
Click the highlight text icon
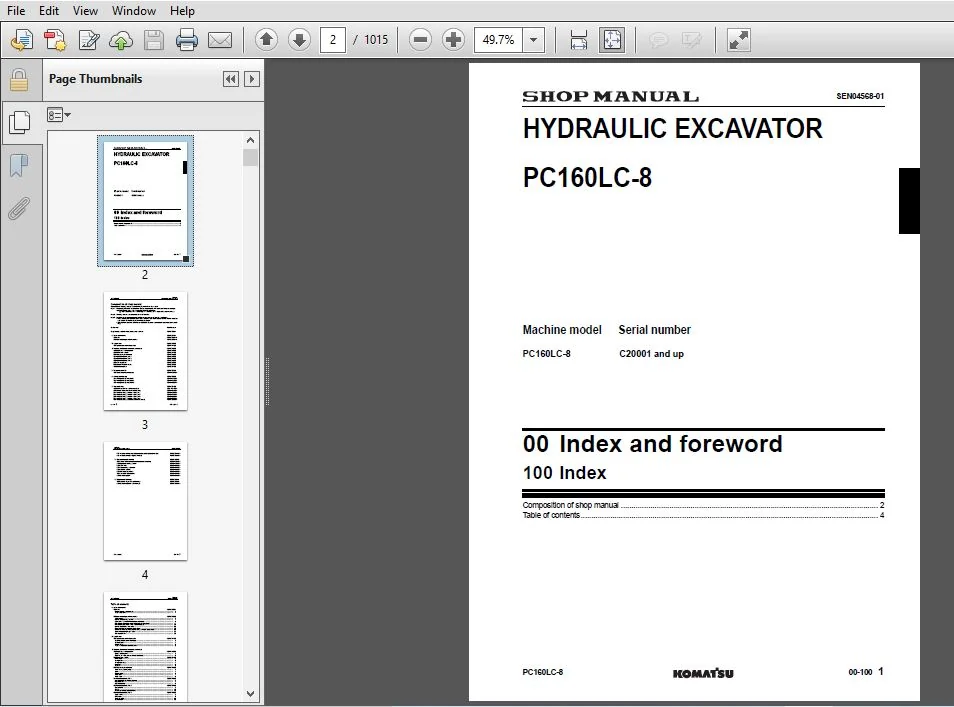[691, 40]
